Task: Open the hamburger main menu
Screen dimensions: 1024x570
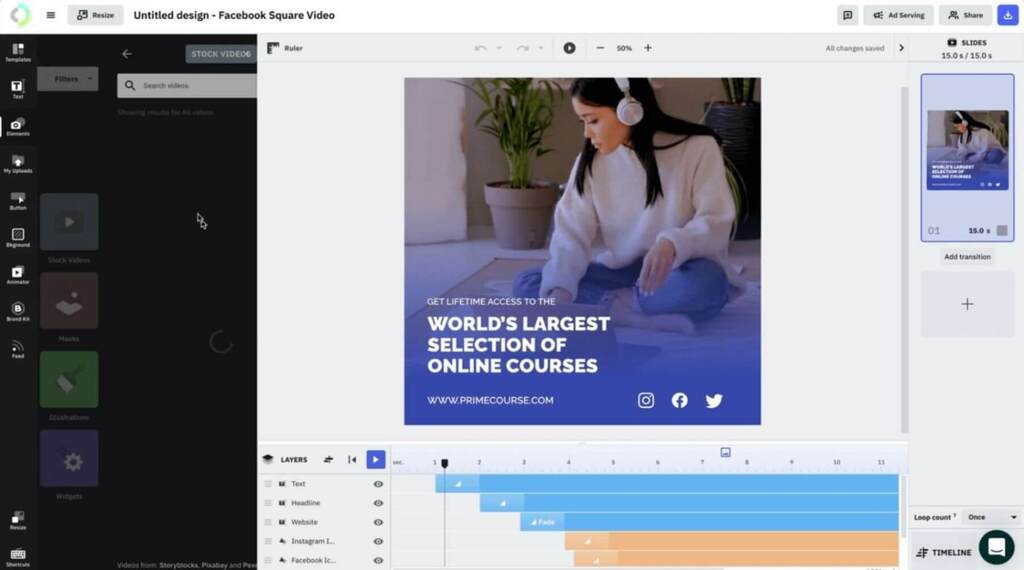Action: [51, 15]
